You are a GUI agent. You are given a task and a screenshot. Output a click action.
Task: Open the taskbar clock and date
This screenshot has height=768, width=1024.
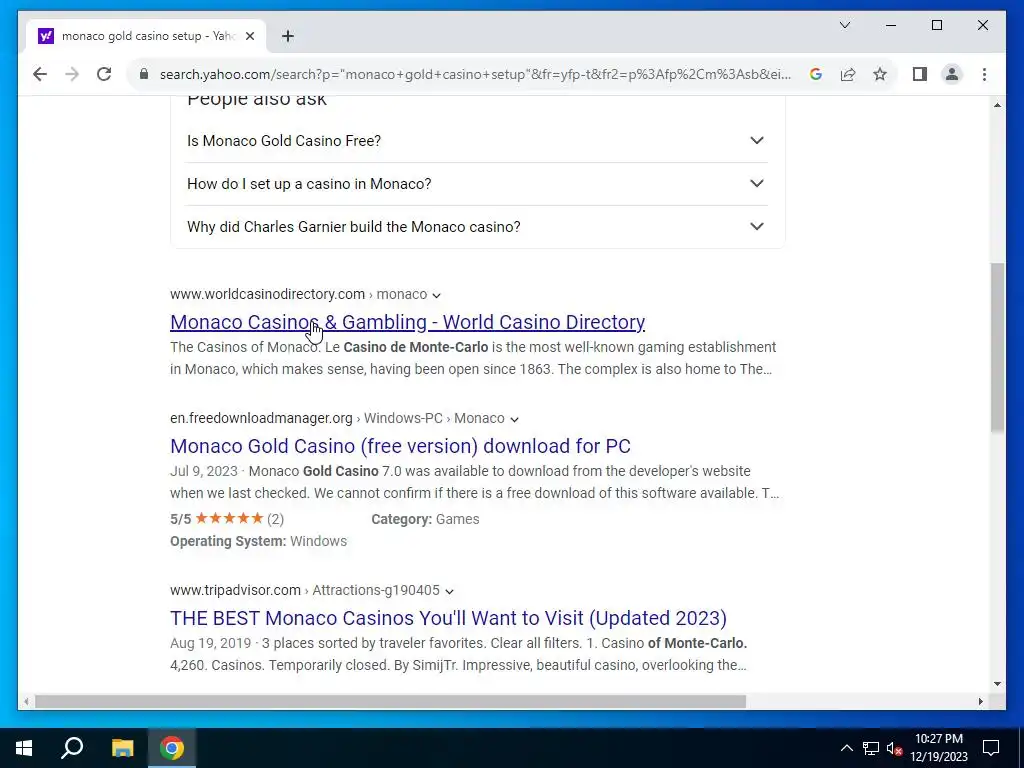pyautogui.click(x=939, y=748)
